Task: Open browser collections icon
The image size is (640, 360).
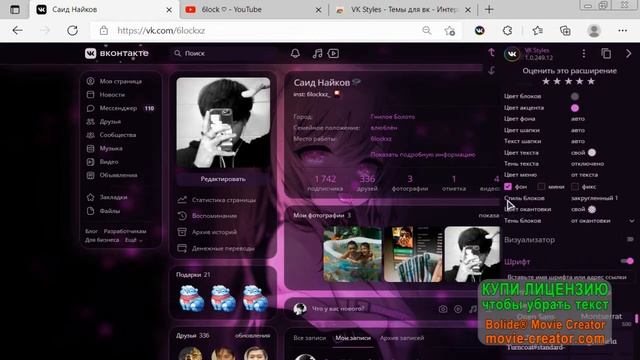Action: pyautogui.click(x=565, y=31)
